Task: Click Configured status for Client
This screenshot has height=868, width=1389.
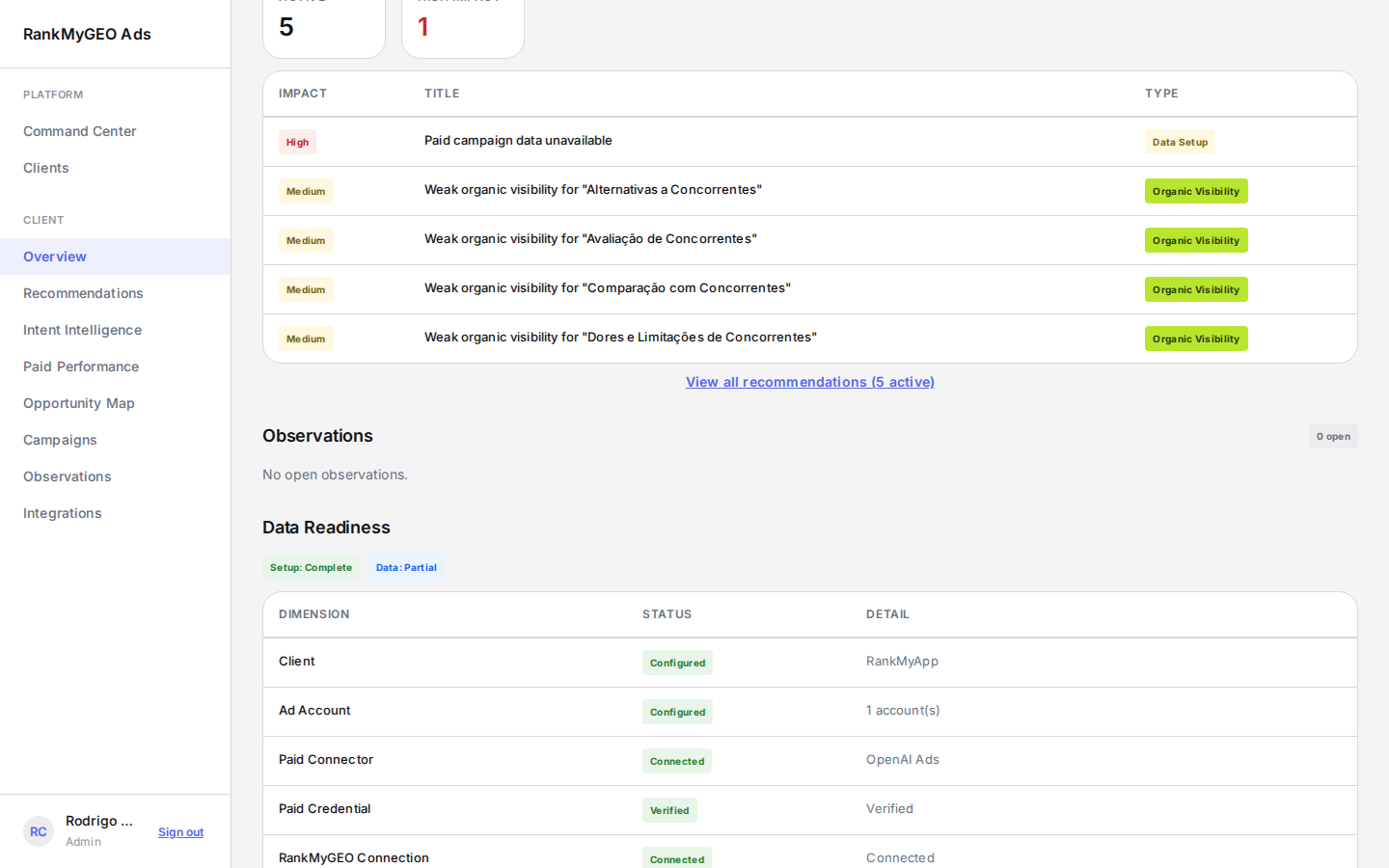Action: click(x=677, y=663)
